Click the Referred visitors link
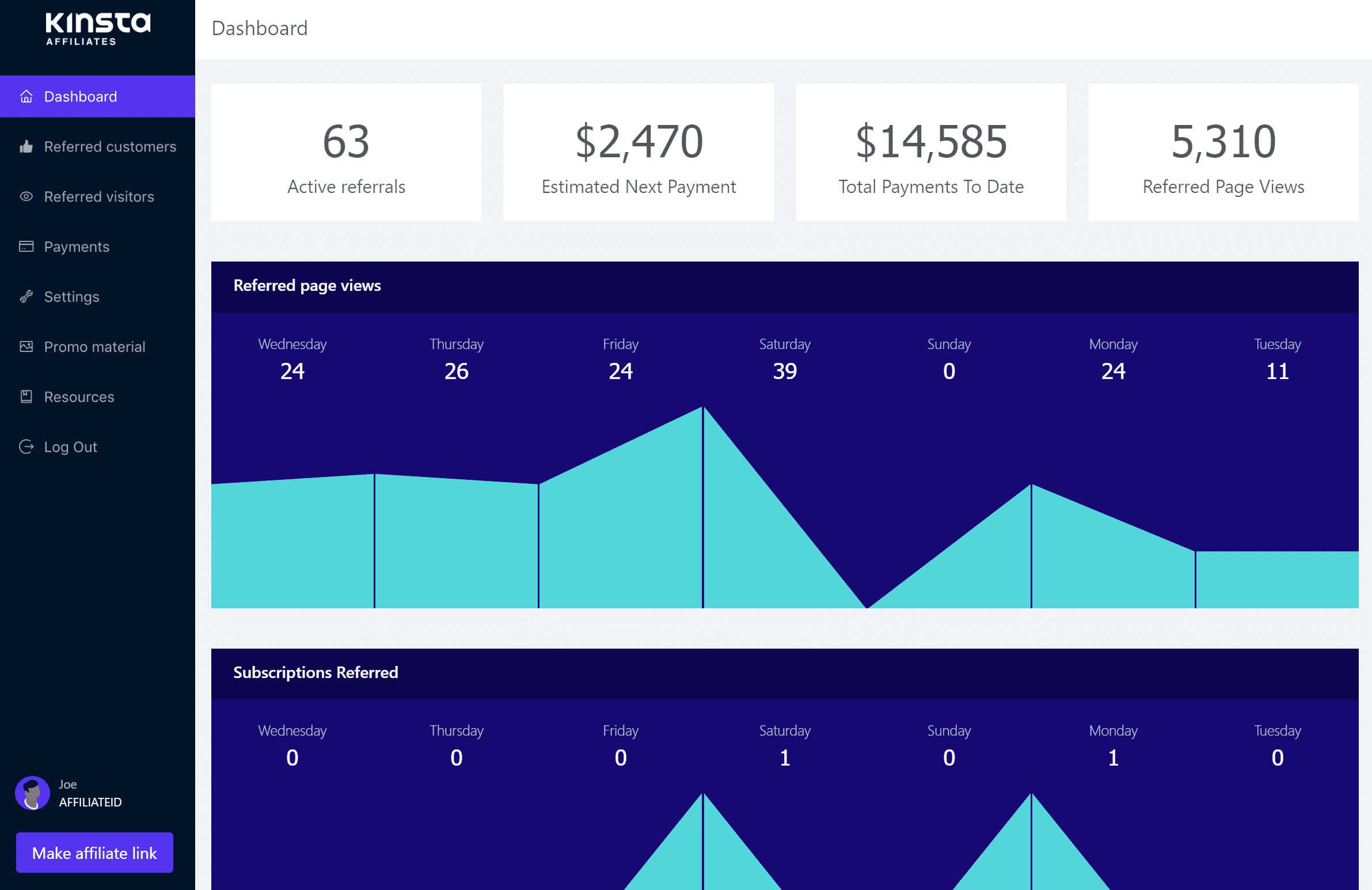The height and width of the screenshot is (890, 1372). click(x=99, y=197)
